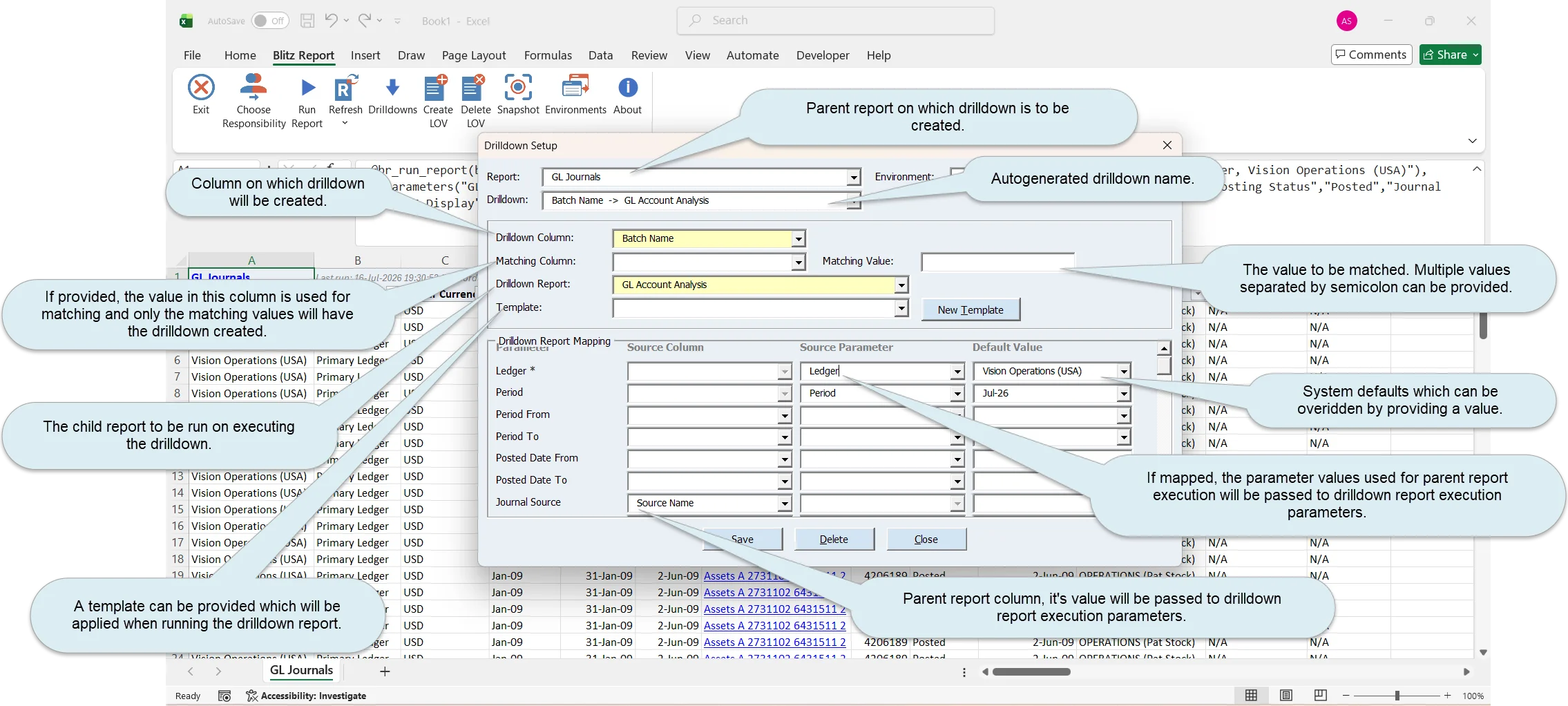Expand the Report dropdown showing GL Journals
Image resolution: width=1568 pixels, height=706 pixels.
click(854, 178)
